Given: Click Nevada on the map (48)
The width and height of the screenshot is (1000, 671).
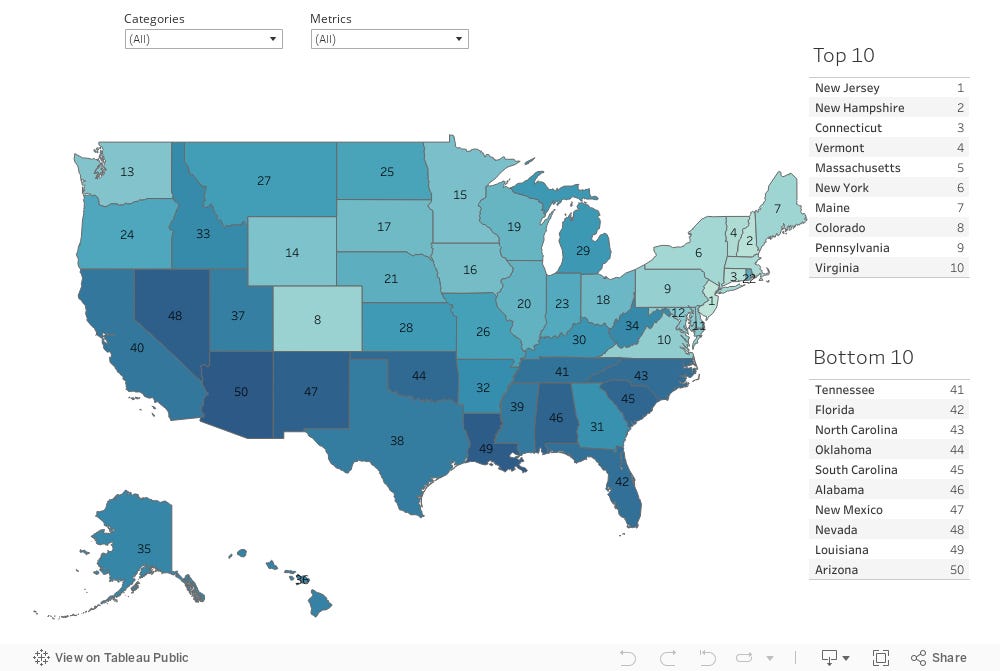Looking at the screenshot, I should click(175, 316).
